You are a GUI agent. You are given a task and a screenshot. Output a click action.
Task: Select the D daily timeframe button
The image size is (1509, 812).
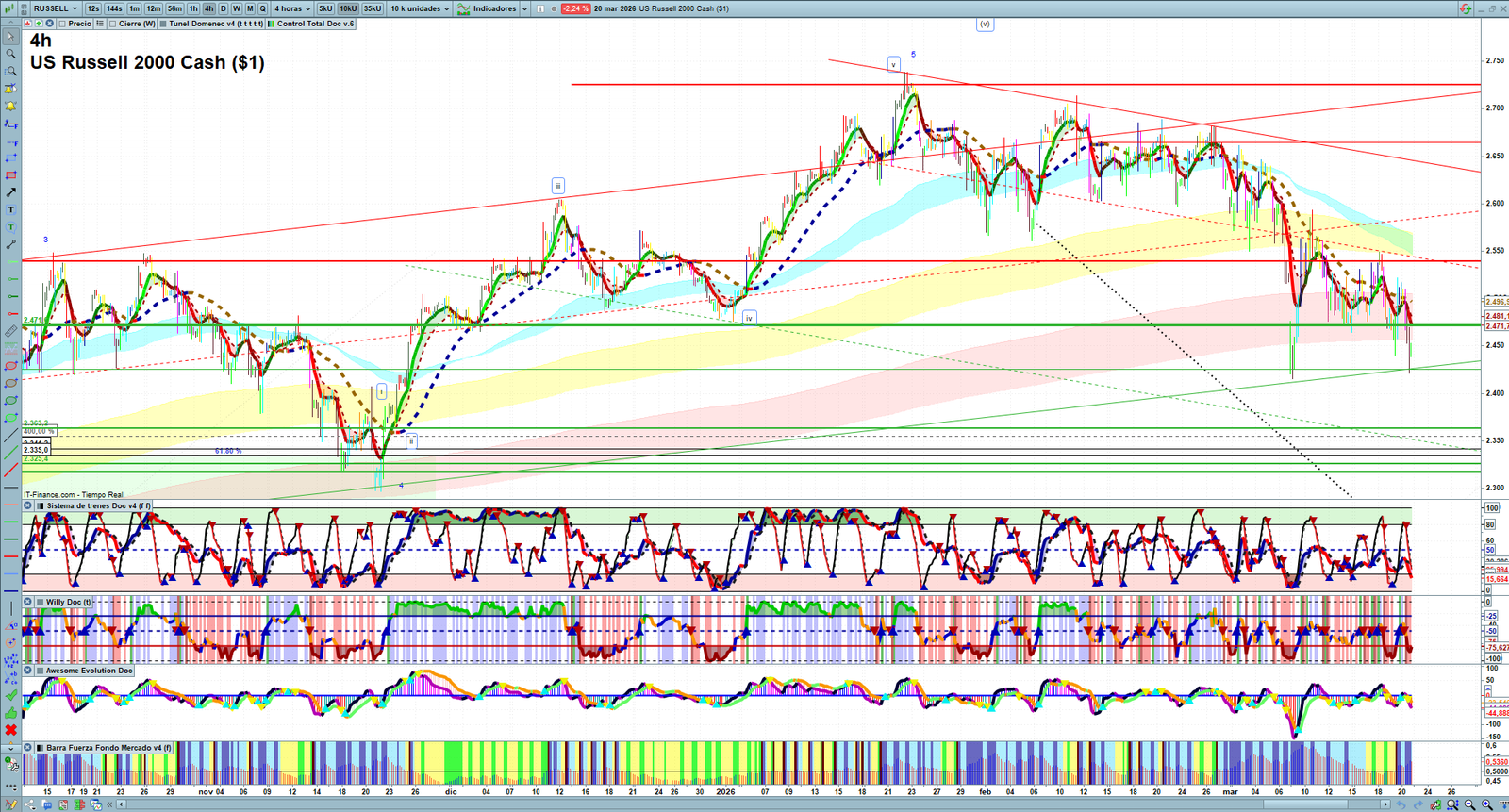tap(224, 8)
